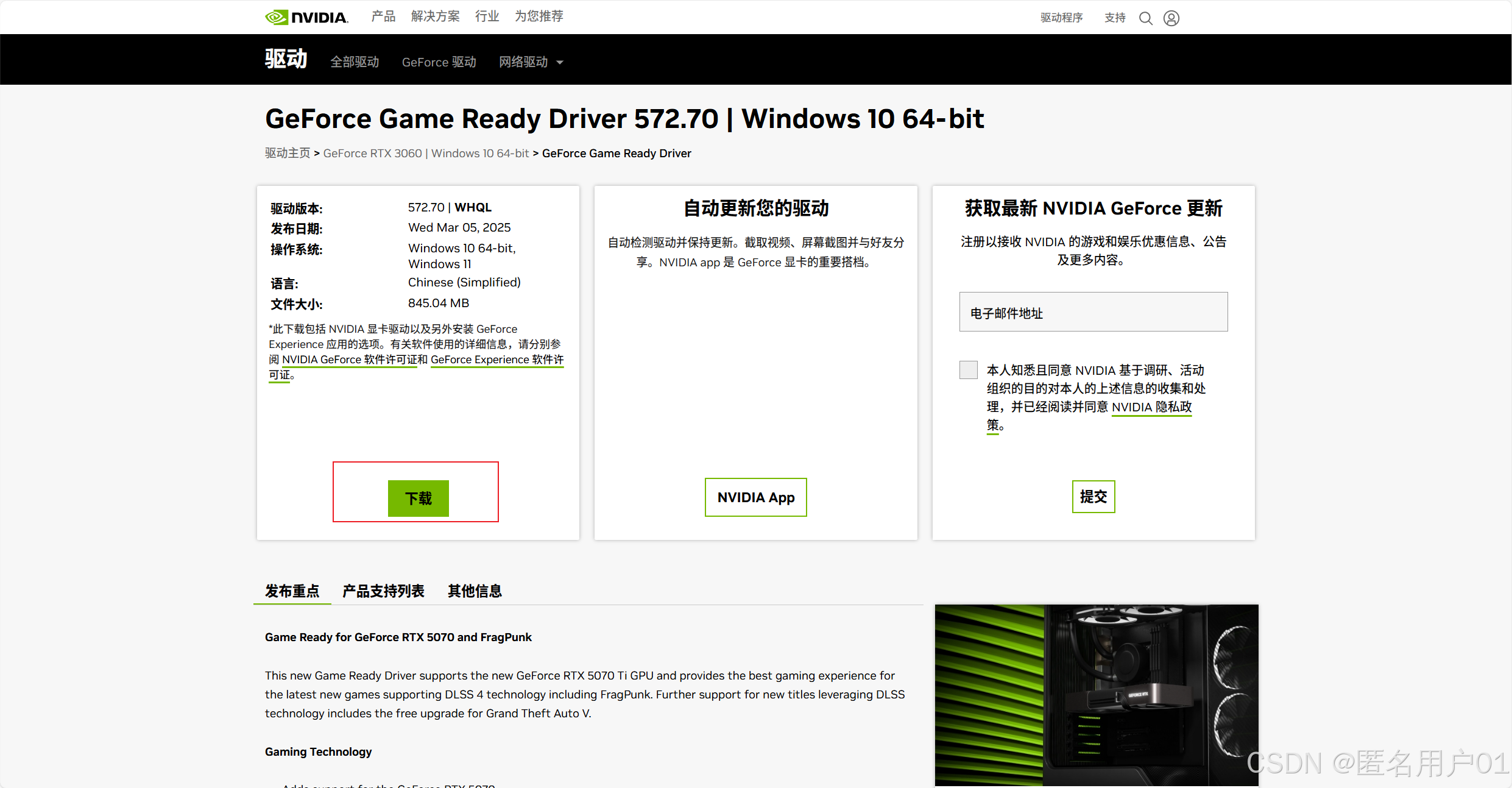Click the NVIDIA App button
Screen dimensions: 1512x788
[755, 497]
